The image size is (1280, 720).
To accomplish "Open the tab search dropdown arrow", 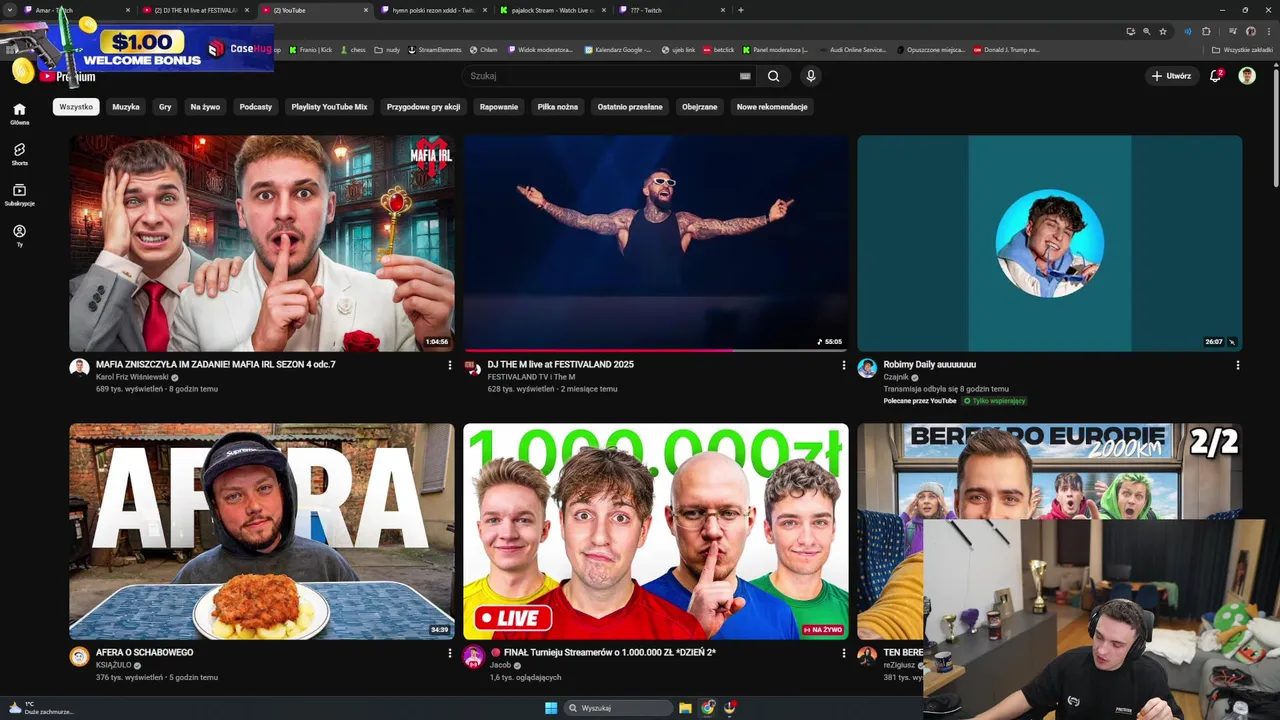I will [x=10, y=10].
